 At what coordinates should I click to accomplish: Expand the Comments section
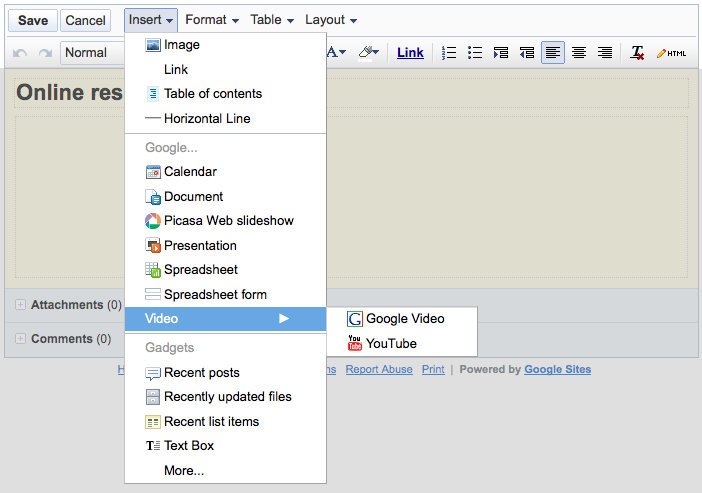21,339
